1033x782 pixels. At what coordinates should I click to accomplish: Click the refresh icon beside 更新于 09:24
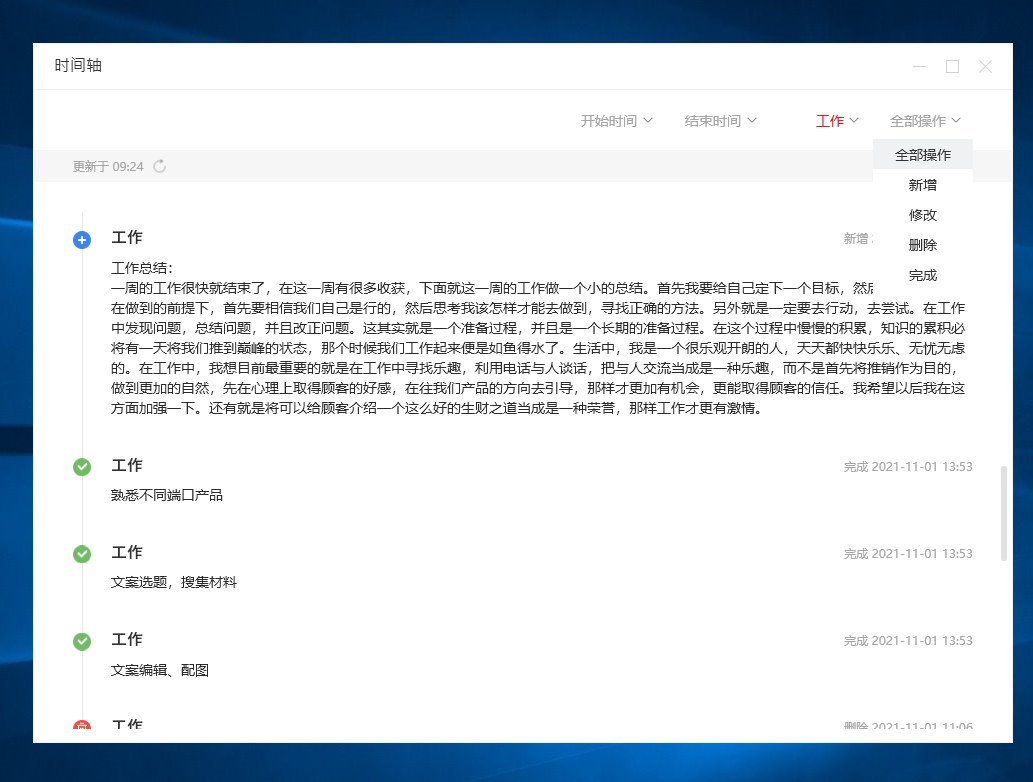pos(160,167)
